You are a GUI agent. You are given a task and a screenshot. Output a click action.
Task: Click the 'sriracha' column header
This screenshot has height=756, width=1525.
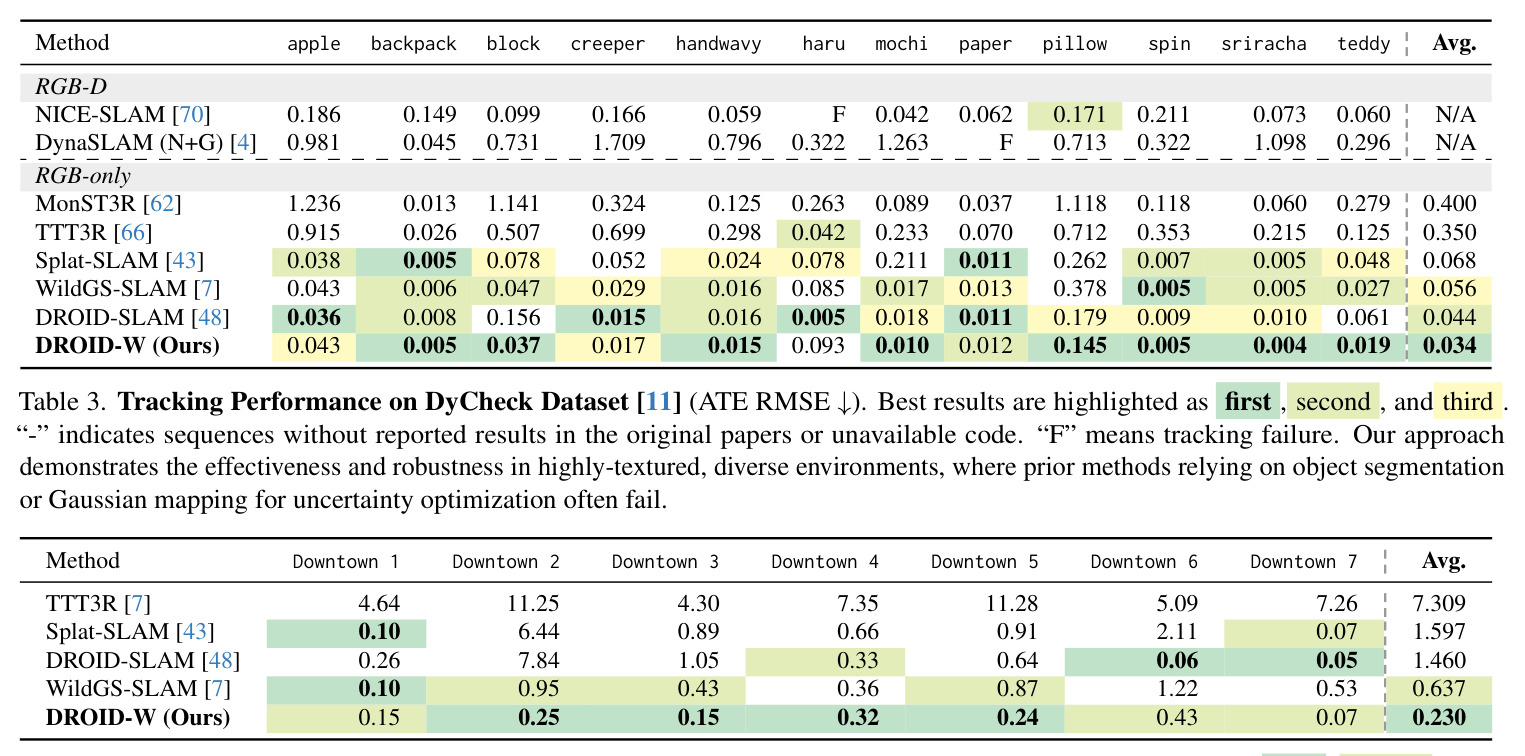1263,44
